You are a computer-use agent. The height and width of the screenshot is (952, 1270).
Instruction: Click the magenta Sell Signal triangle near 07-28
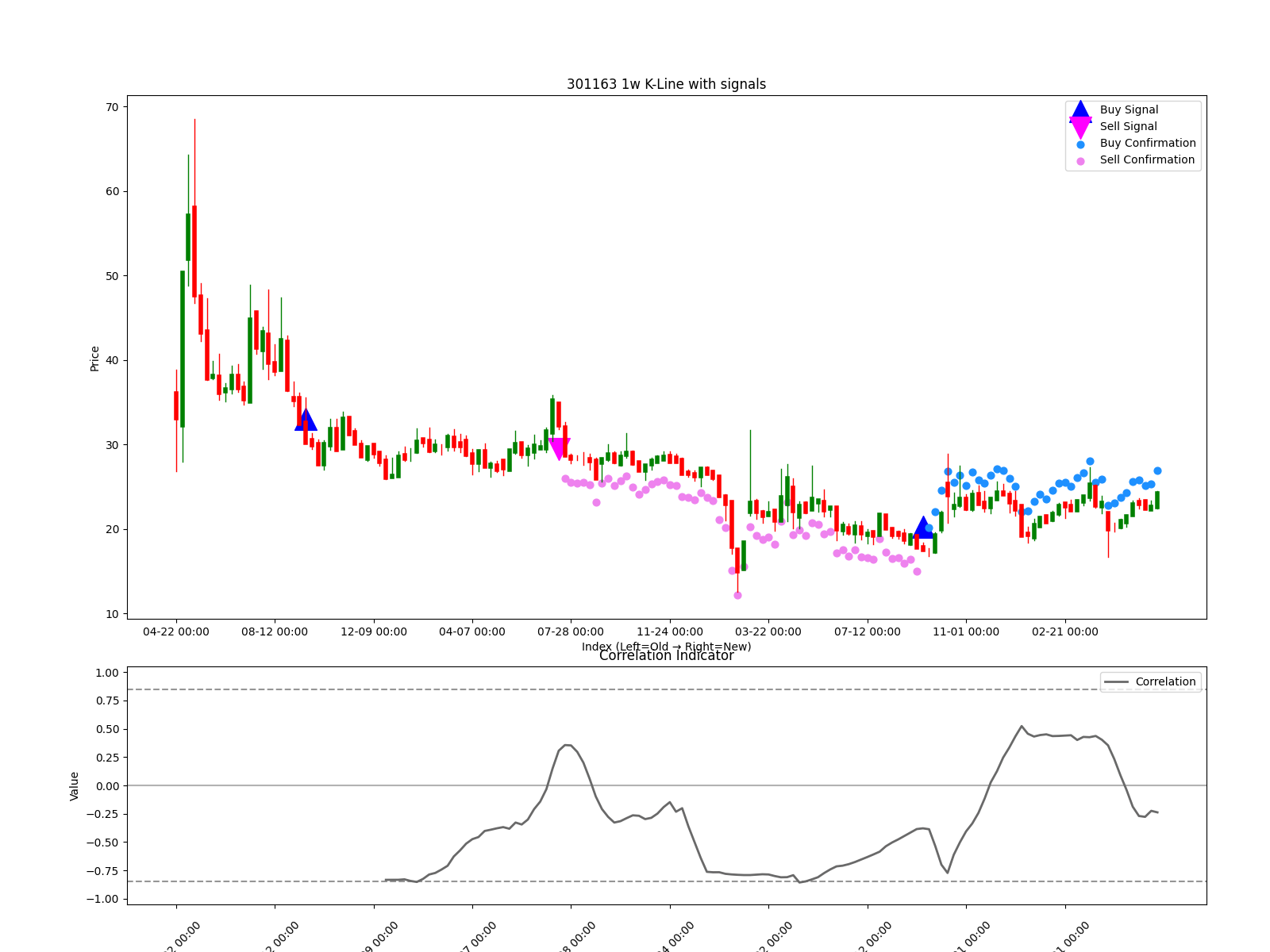[x=559, y=448]
